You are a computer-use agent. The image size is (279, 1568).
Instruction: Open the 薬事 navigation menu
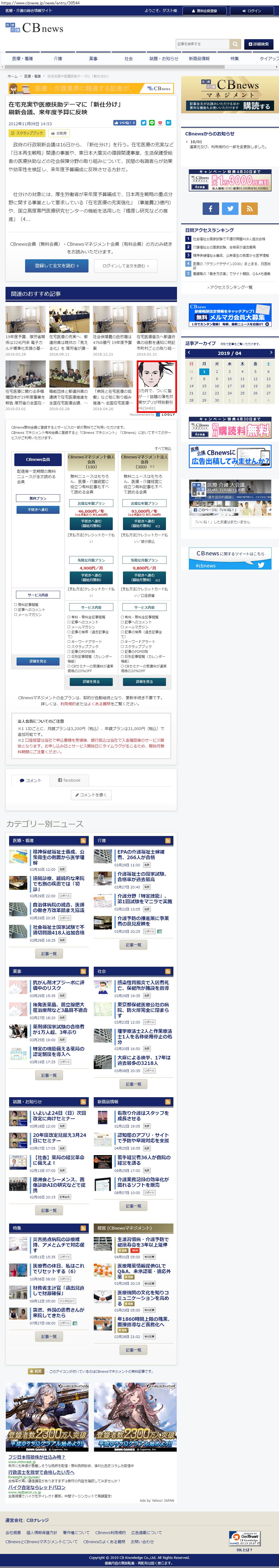click(x=93, y=59)
